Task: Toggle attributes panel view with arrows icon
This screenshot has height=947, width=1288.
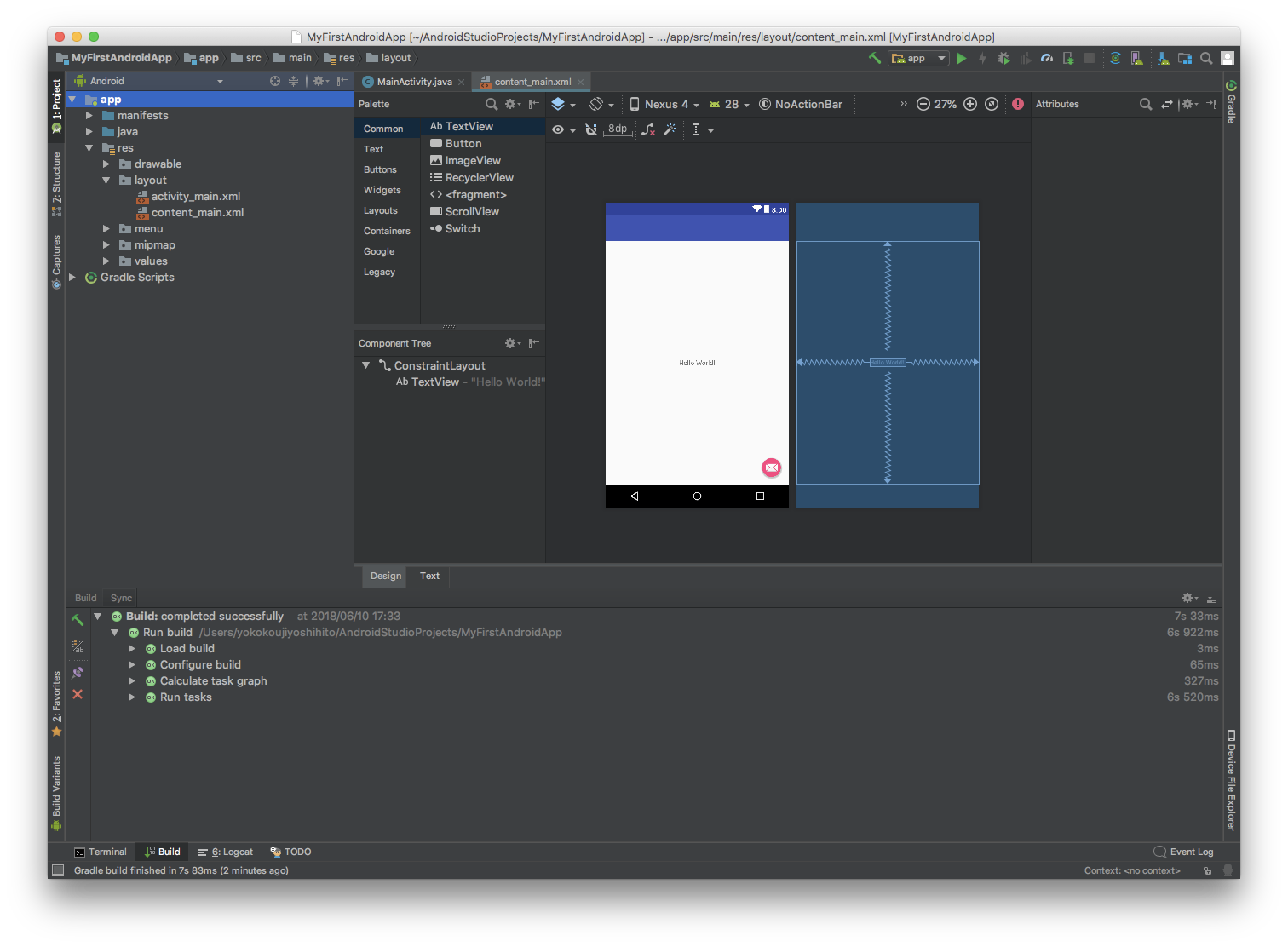Action: 1166,104
